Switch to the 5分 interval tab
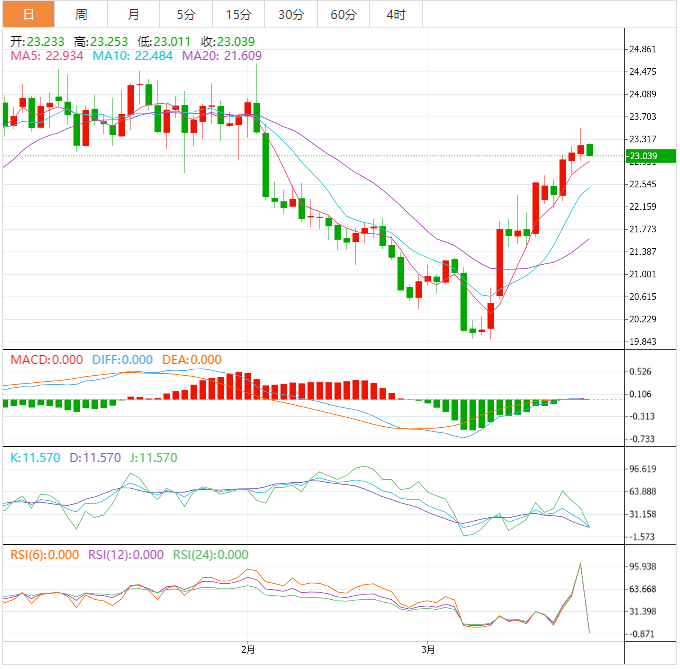The height and width of the screenshot is (669, 680). pyautogui.click(x=186, y=14)
